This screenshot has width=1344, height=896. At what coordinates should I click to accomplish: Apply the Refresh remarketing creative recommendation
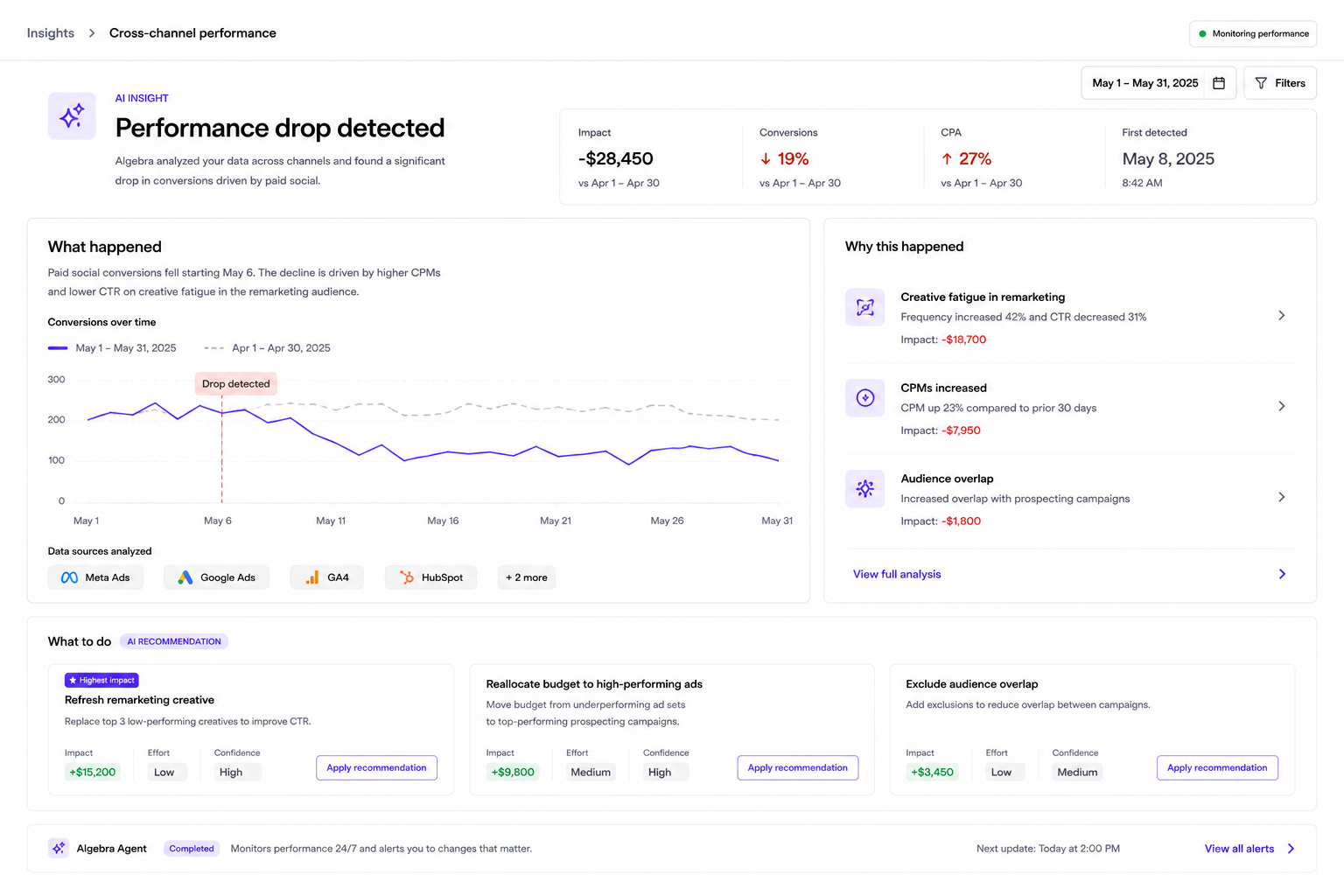(x=376, y=767)
